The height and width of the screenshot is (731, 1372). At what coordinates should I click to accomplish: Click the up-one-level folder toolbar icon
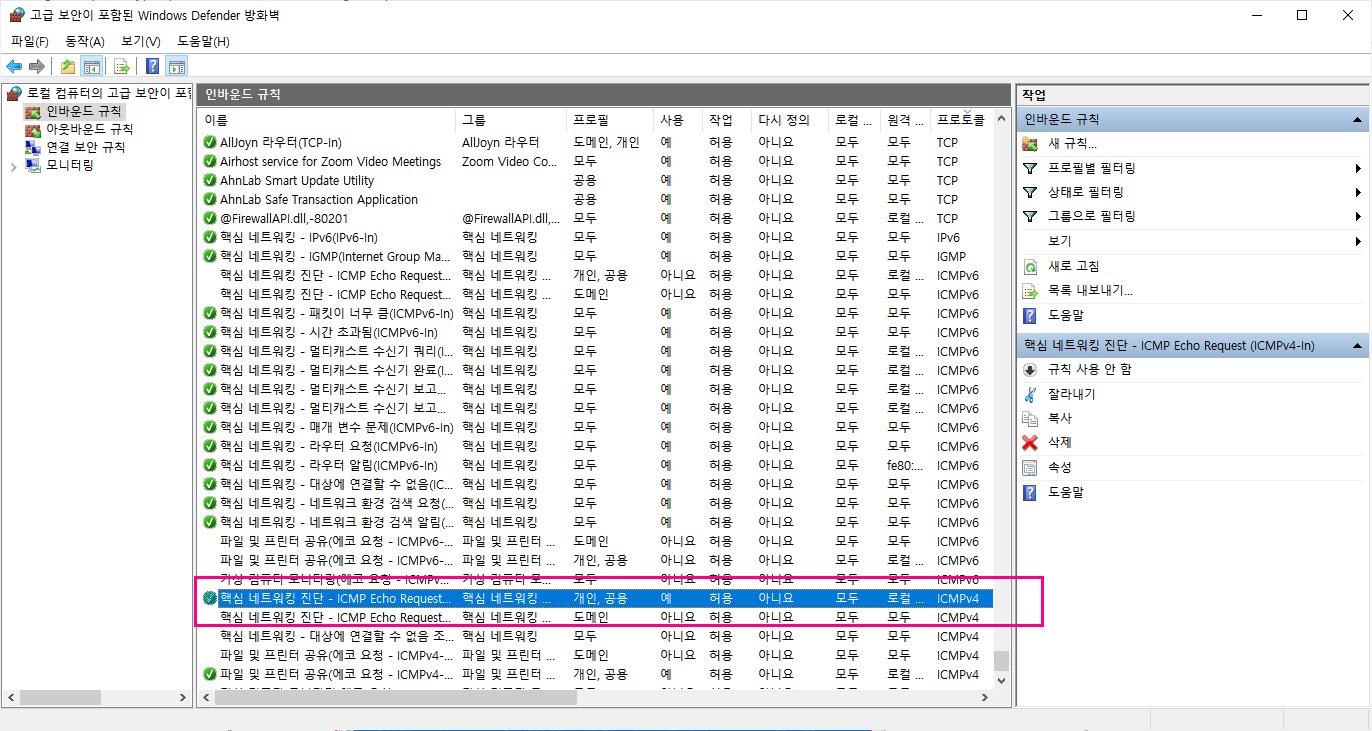pos(68,67)
